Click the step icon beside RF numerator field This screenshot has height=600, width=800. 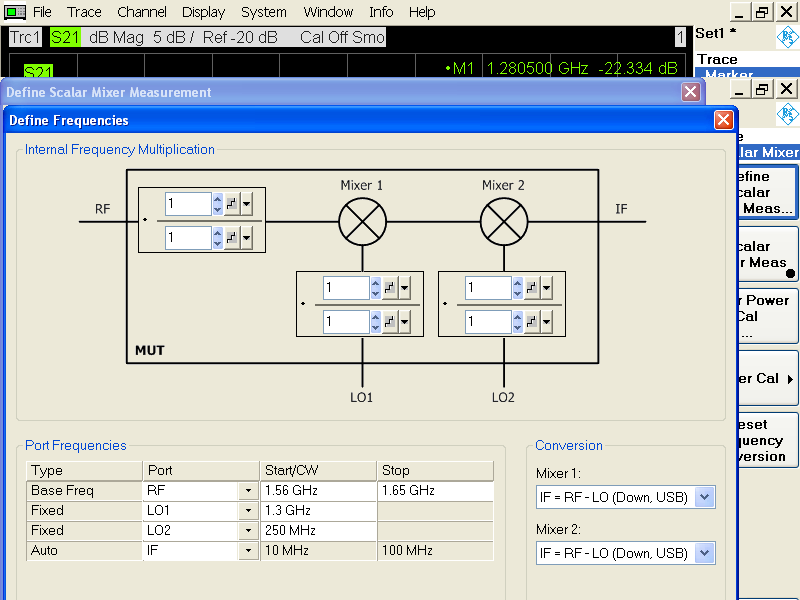(230, 204)
